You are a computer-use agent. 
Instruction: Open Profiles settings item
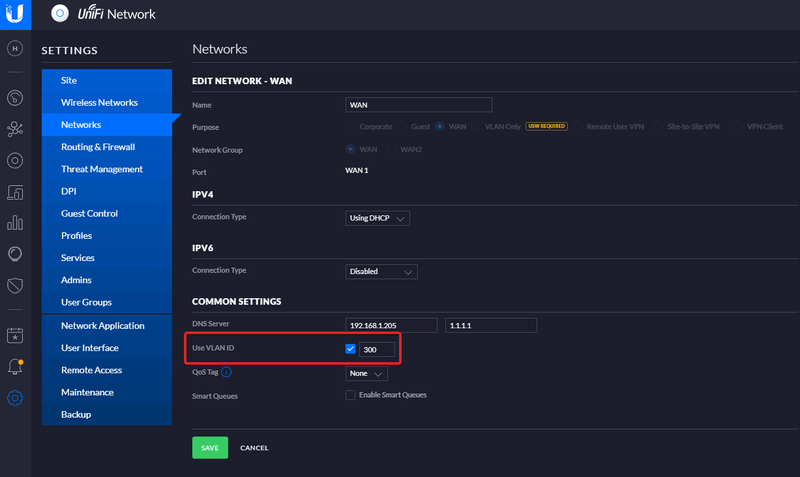point(107,236)
